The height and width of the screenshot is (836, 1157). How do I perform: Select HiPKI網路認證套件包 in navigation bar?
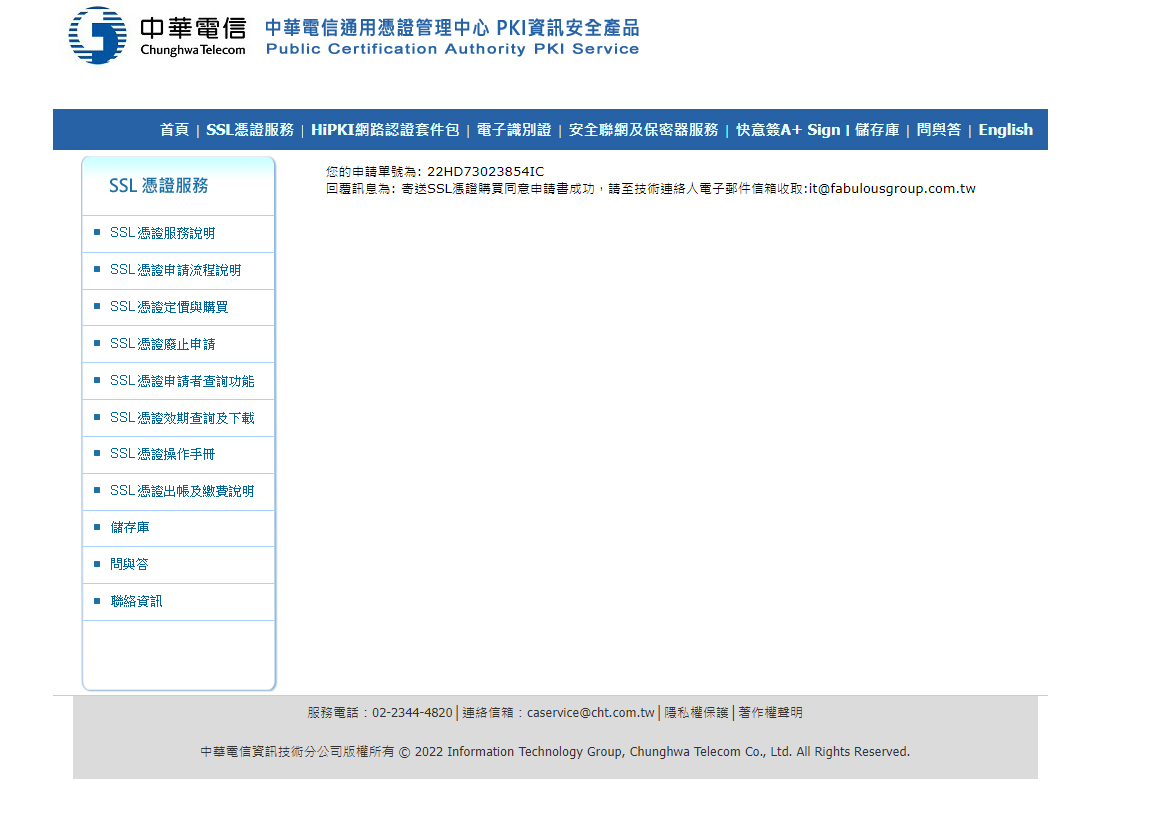[x=385, y=130]
